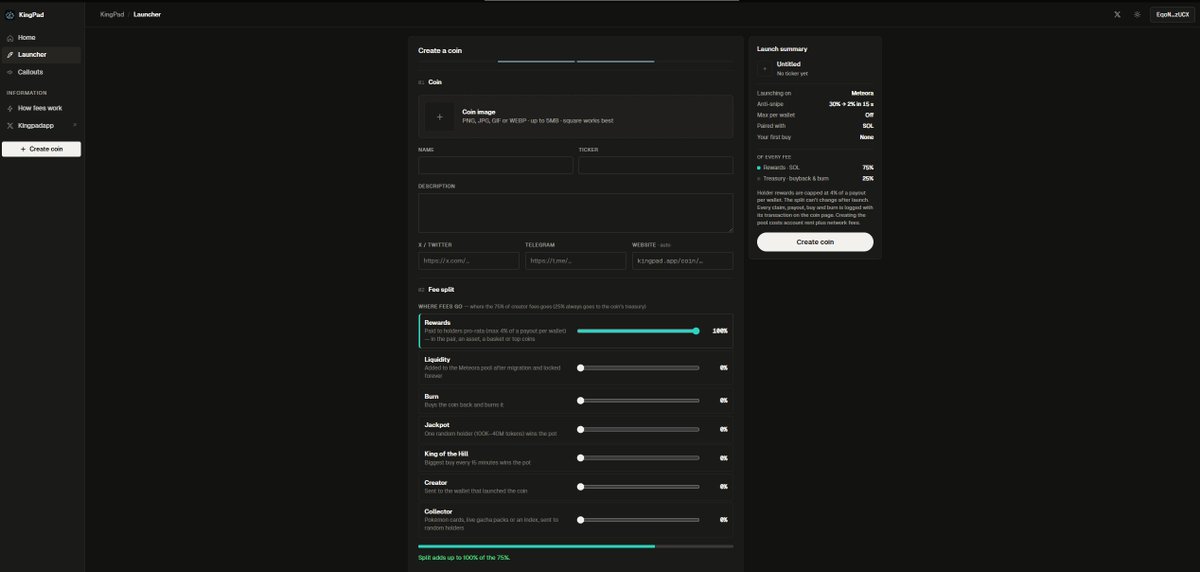
Task: Click the Untitled coin placeholder thumbnail
Action: (765, 68)
